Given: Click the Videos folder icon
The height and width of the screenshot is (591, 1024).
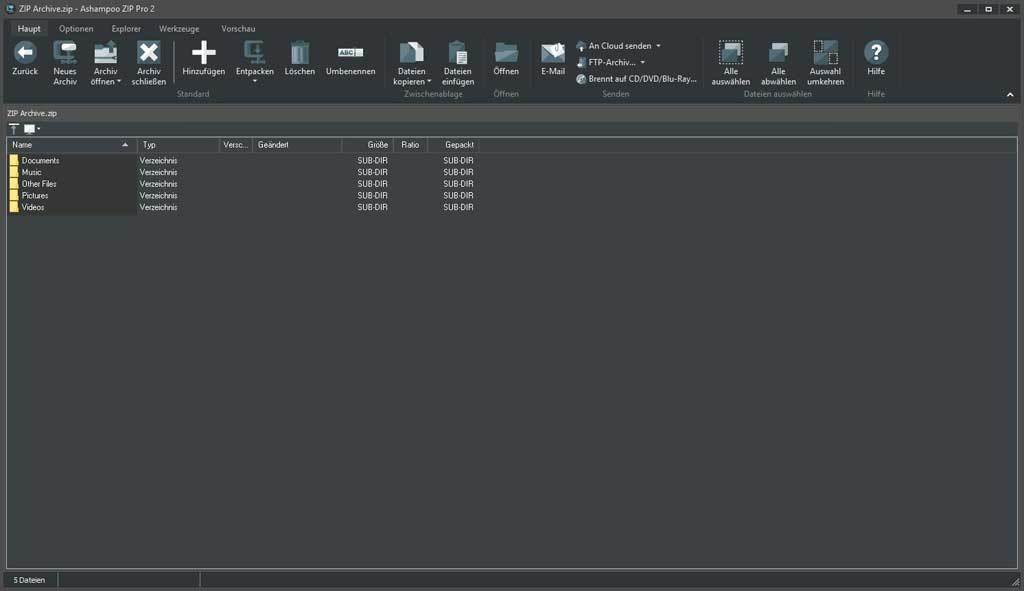Looking at the screenshot, I should (x=14, y=208).
